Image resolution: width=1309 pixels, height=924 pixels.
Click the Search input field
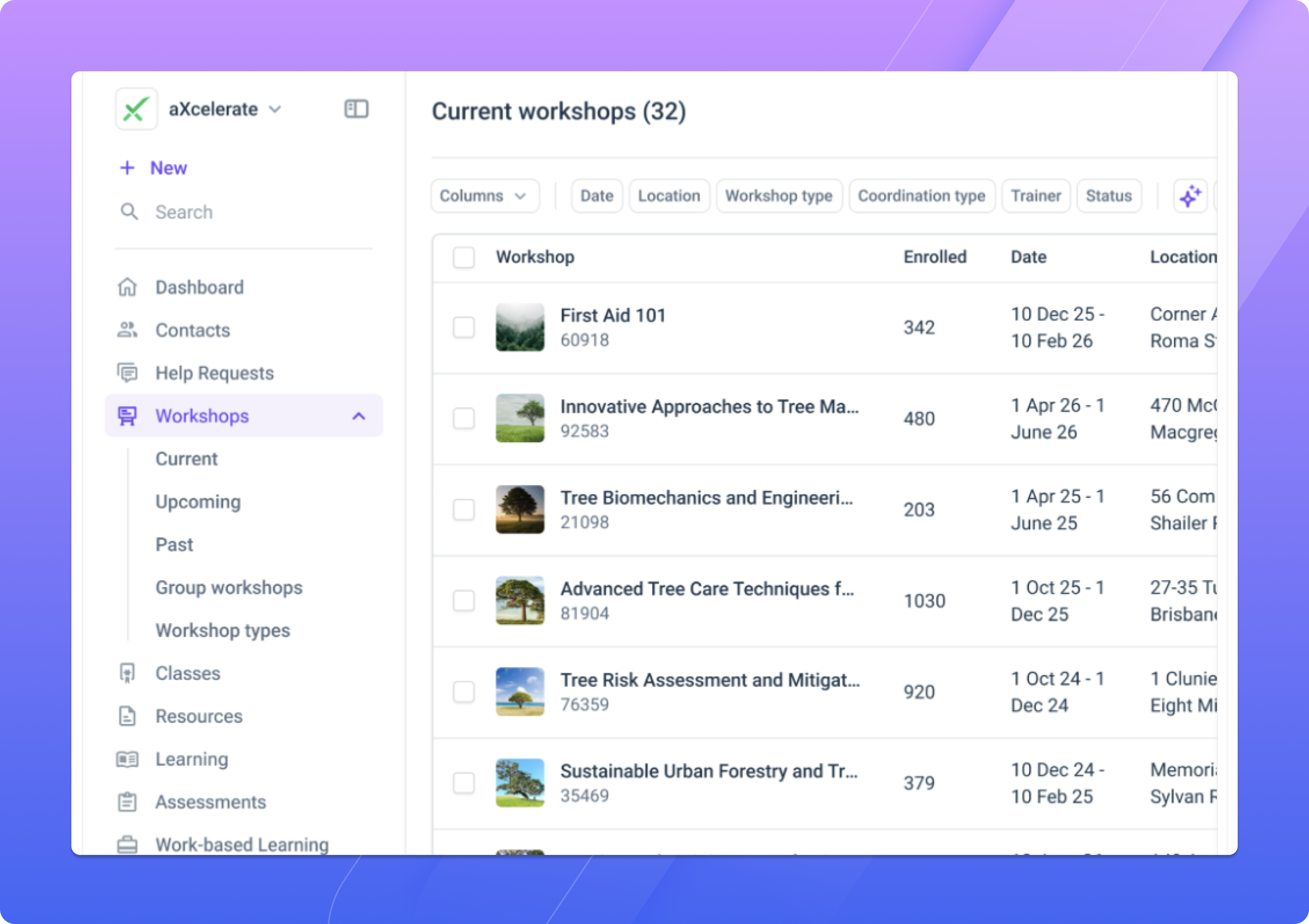pyautogui.click(x=243, y=212)
